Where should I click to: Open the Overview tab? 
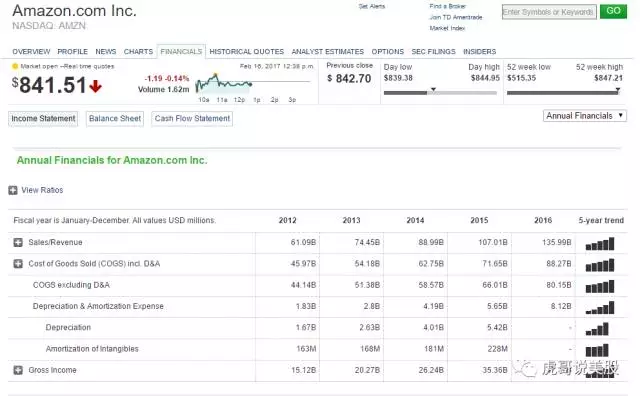click(x=31, y=52)
